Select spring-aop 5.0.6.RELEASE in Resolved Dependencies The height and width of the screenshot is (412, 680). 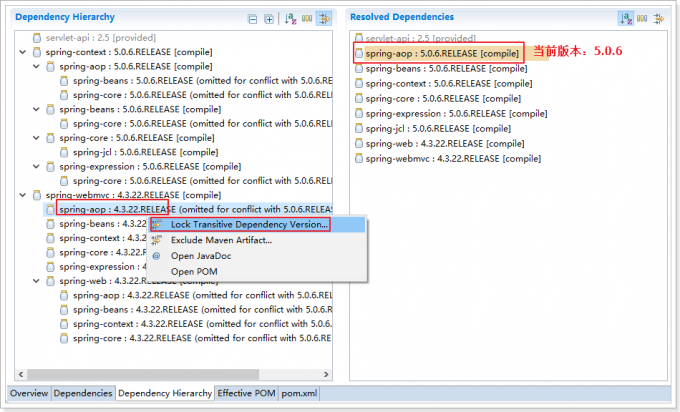(x=442, y=53)
